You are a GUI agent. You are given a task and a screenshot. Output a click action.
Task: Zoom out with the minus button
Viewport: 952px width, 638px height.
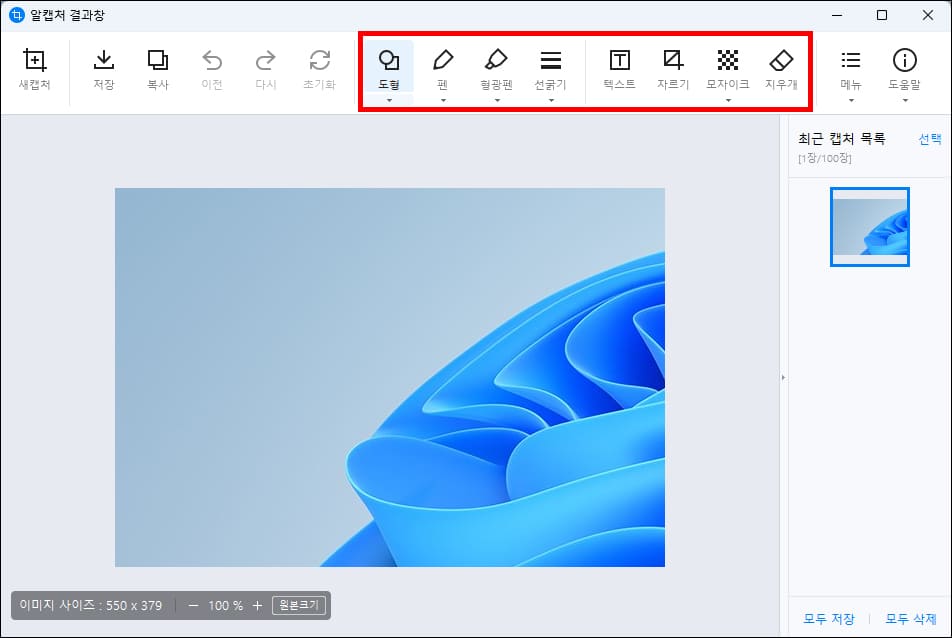point(193,606)
